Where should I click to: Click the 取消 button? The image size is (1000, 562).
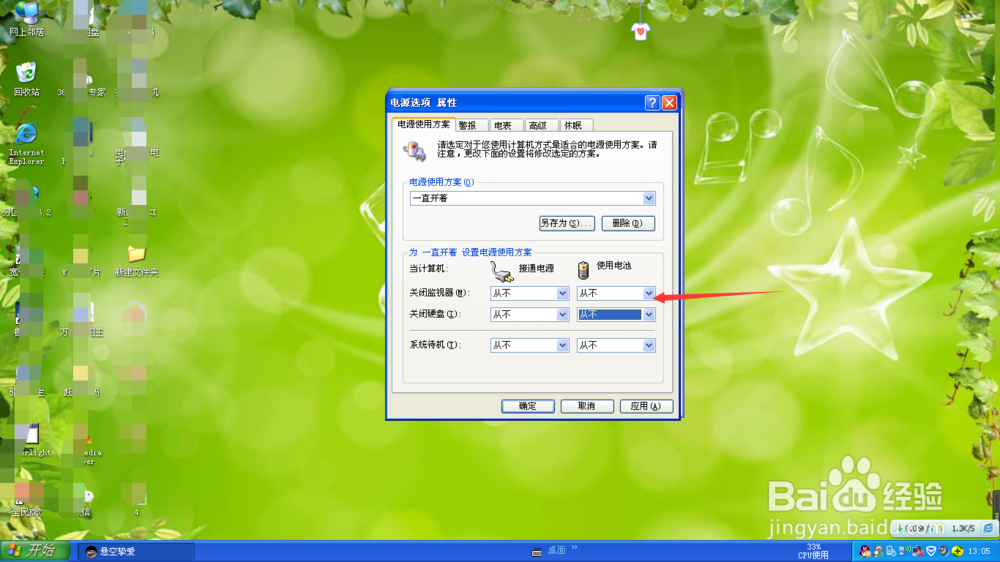(587, 406)
